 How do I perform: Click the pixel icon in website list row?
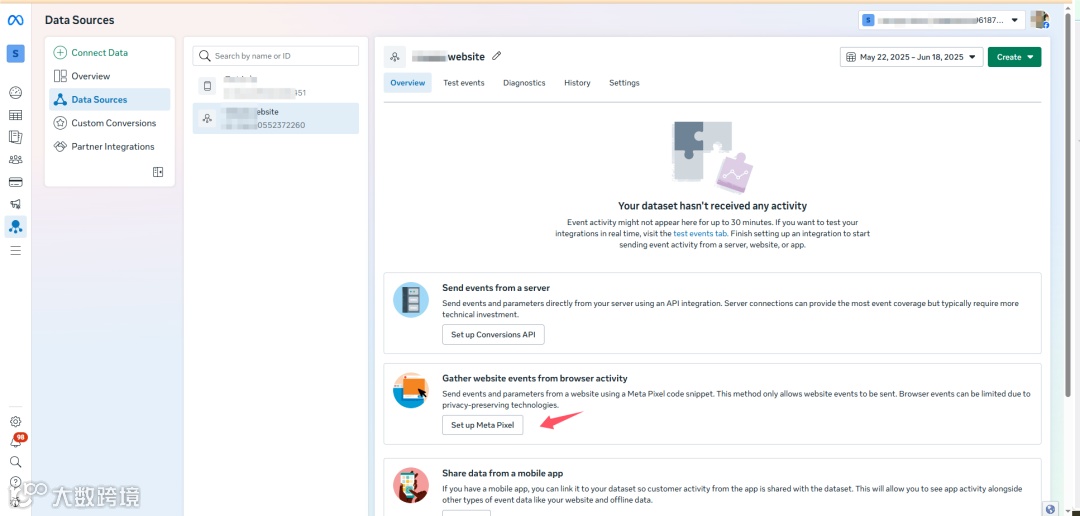click(x=206, y=118)
